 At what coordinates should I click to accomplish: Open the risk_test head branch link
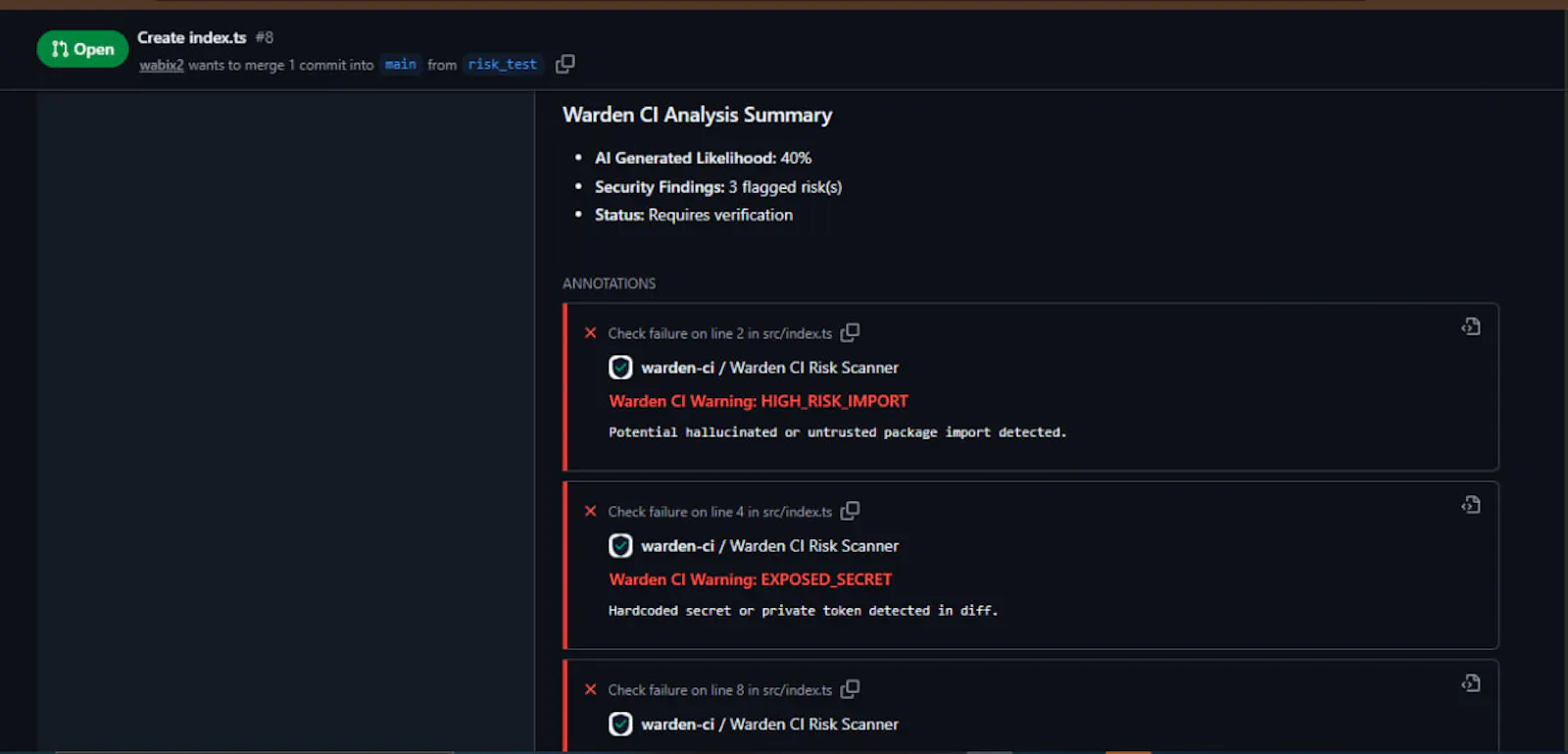(502, 64)
